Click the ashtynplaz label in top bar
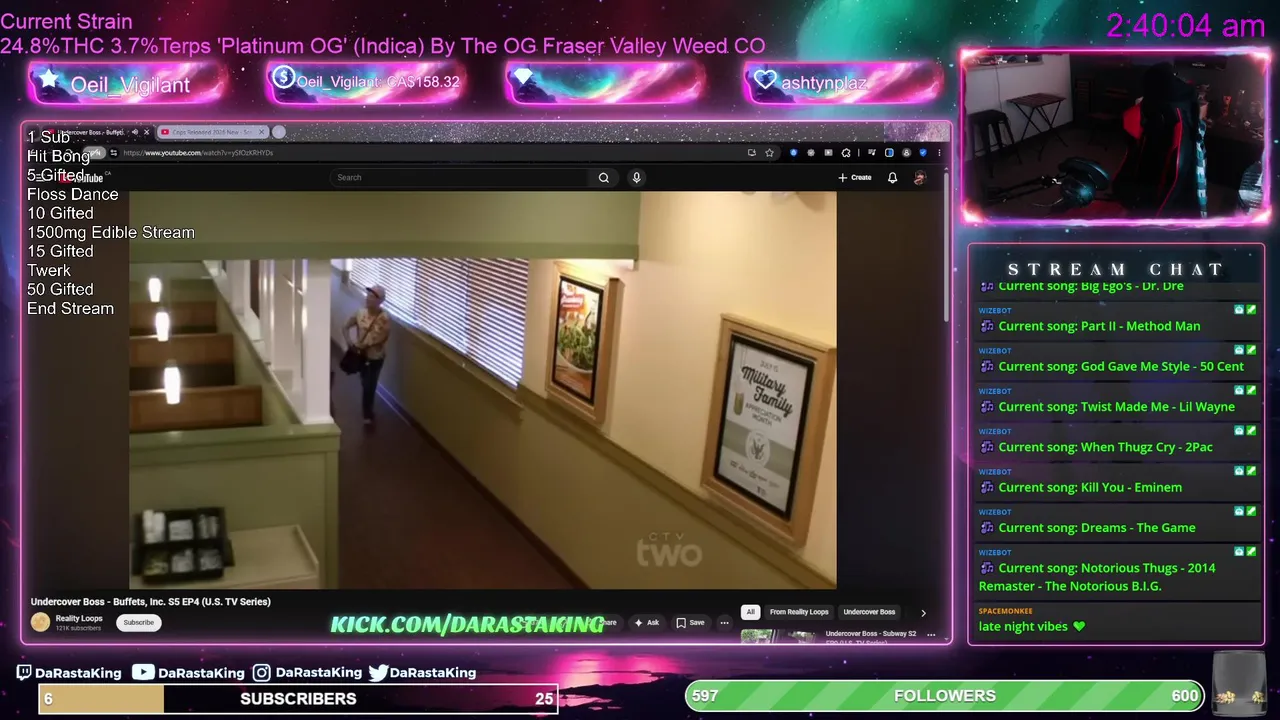This screenshot has height=720, width=1280. coord(824,83)
